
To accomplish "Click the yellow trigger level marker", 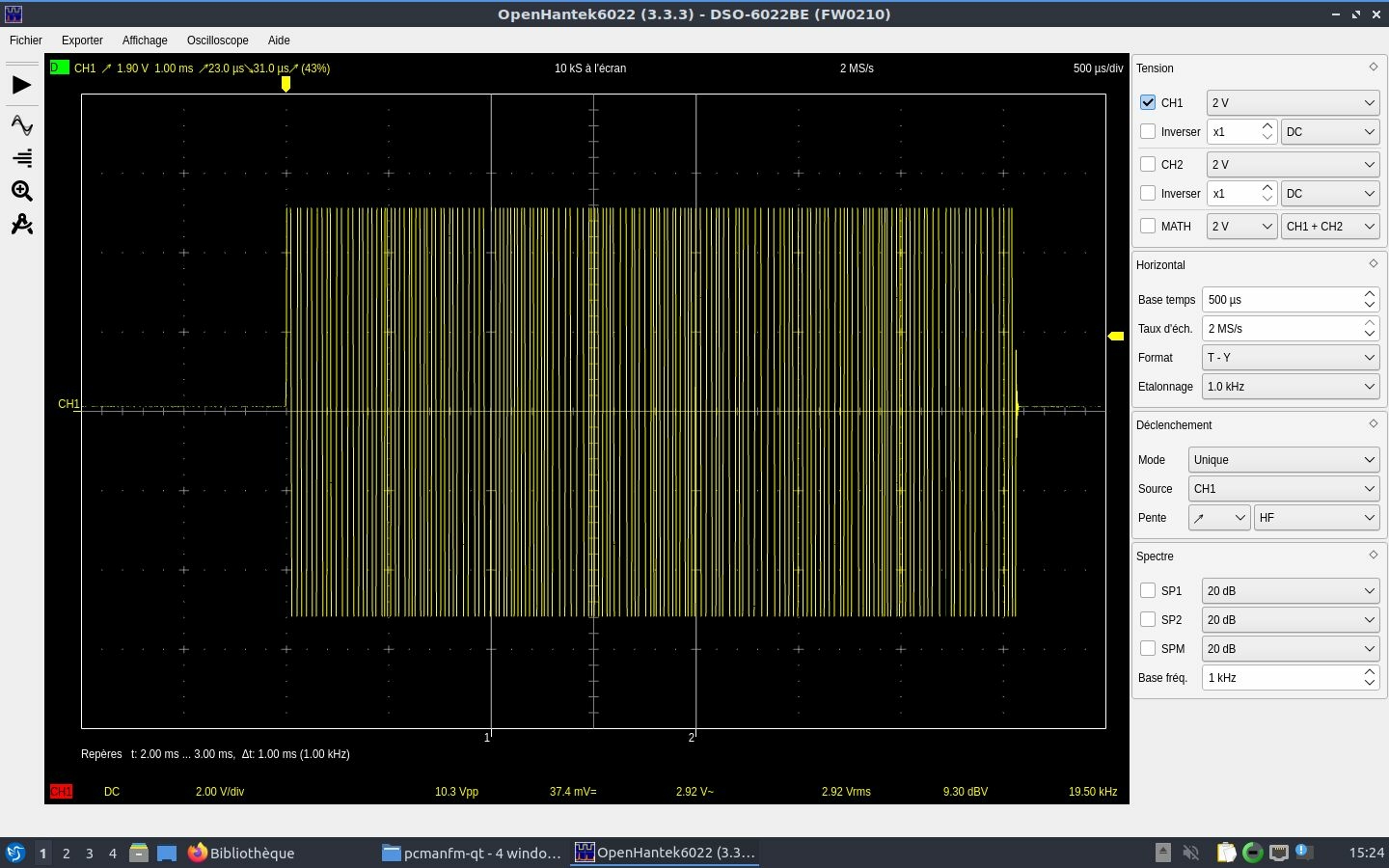I will click(x=1116, y=336).
